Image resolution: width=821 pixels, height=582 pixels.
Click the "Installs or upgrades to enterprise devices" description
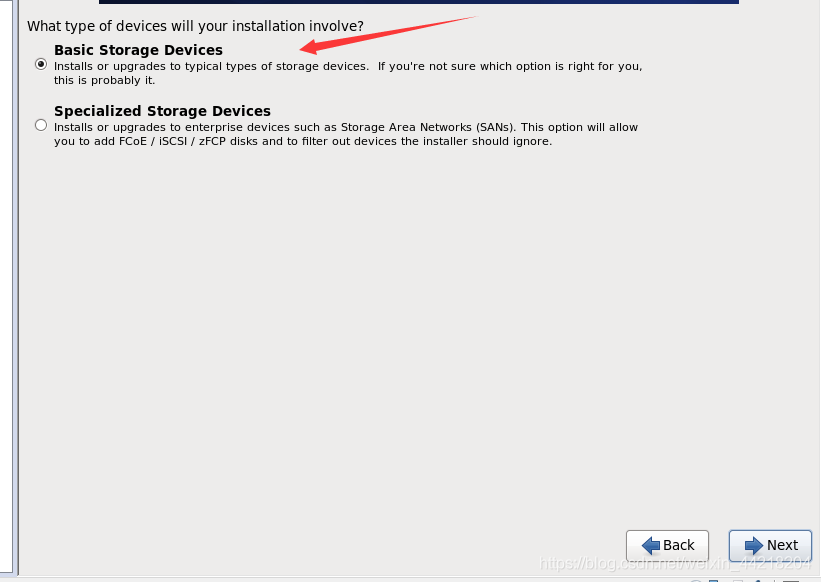[196, 127]
